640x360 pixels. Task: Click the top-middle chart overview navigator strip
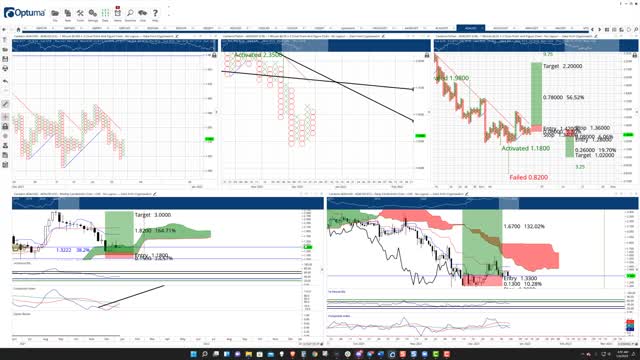coord(325,46)
